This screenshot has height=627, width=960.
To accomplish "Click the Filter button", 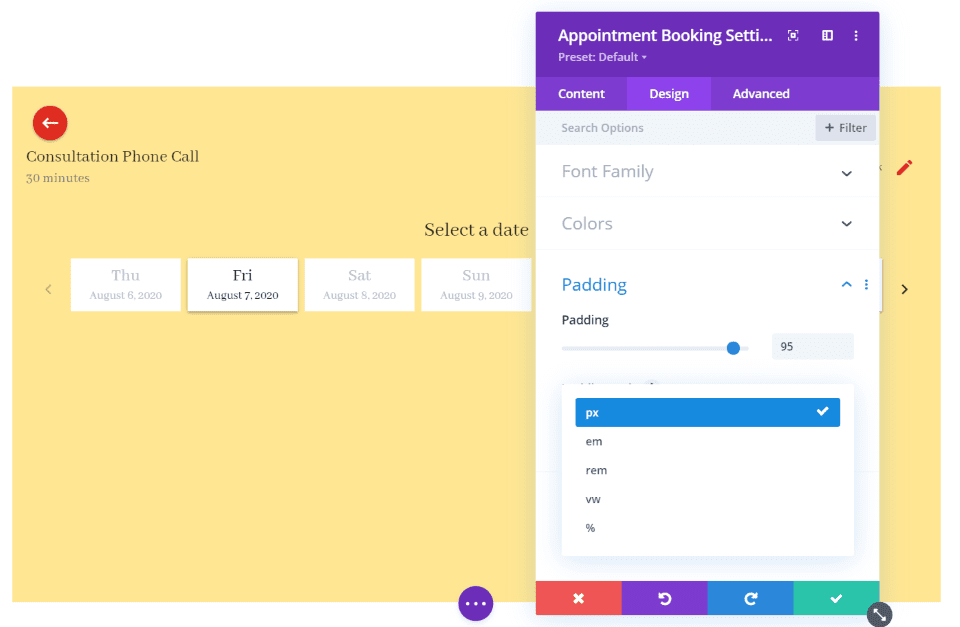I will pyautogui.click(x=845, y=127).
